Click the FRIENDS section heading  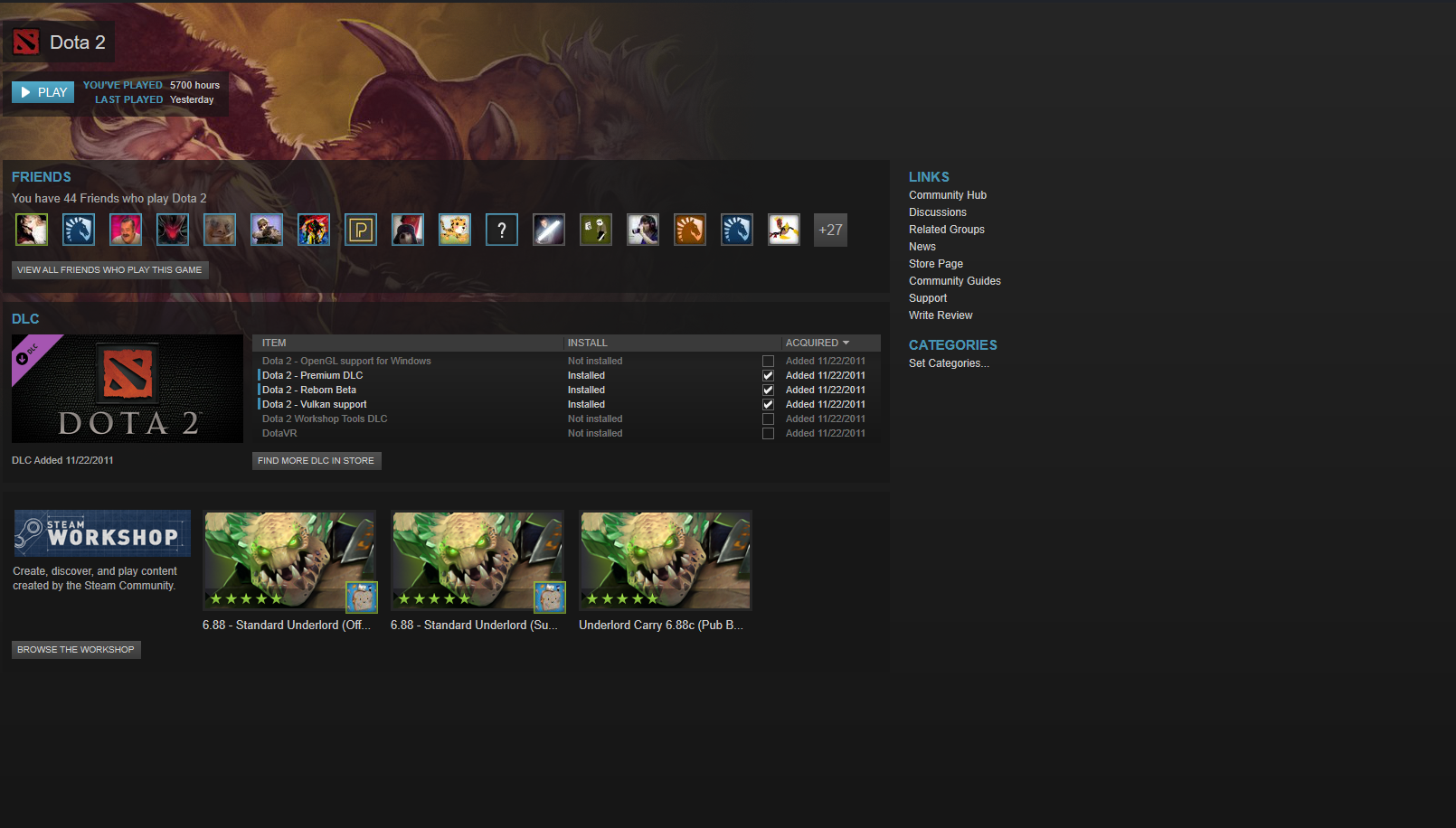[42, 177]
